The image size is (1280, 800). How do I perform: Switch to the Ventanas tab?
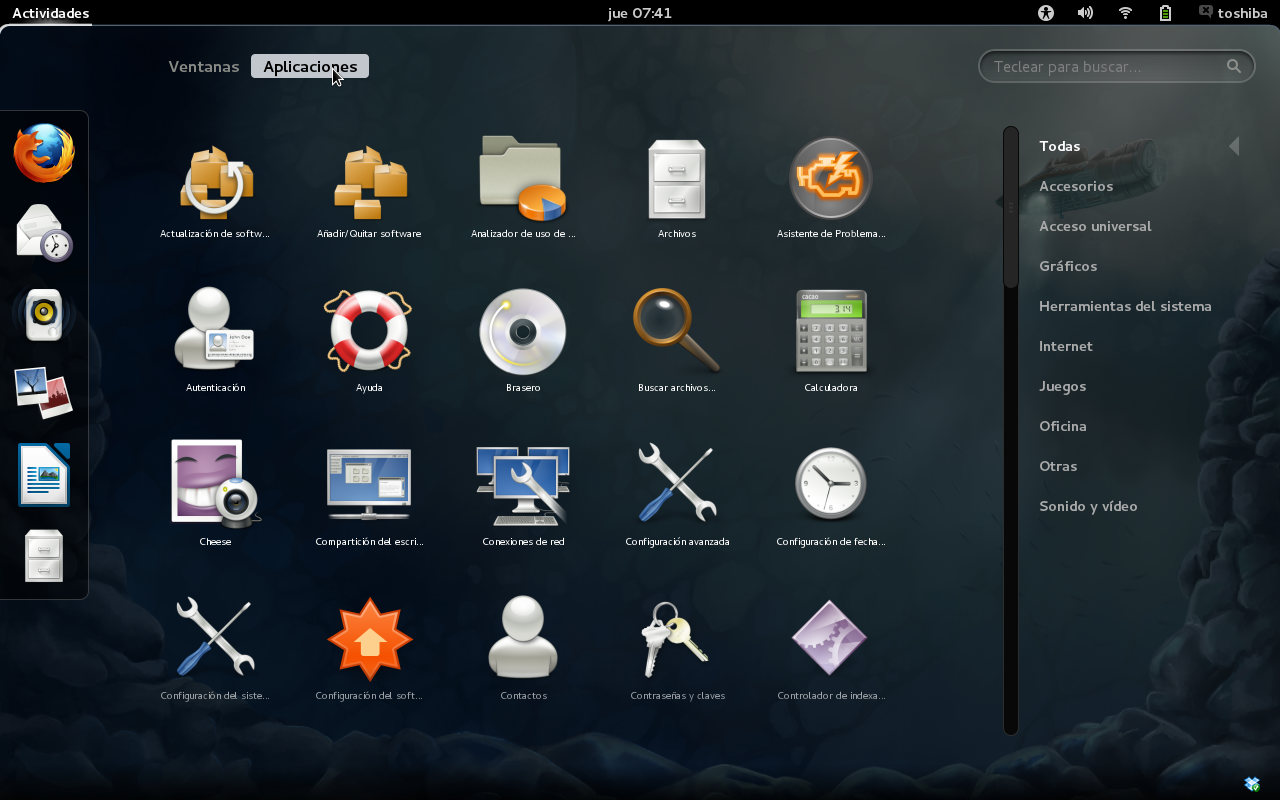[x=203, y=66]
